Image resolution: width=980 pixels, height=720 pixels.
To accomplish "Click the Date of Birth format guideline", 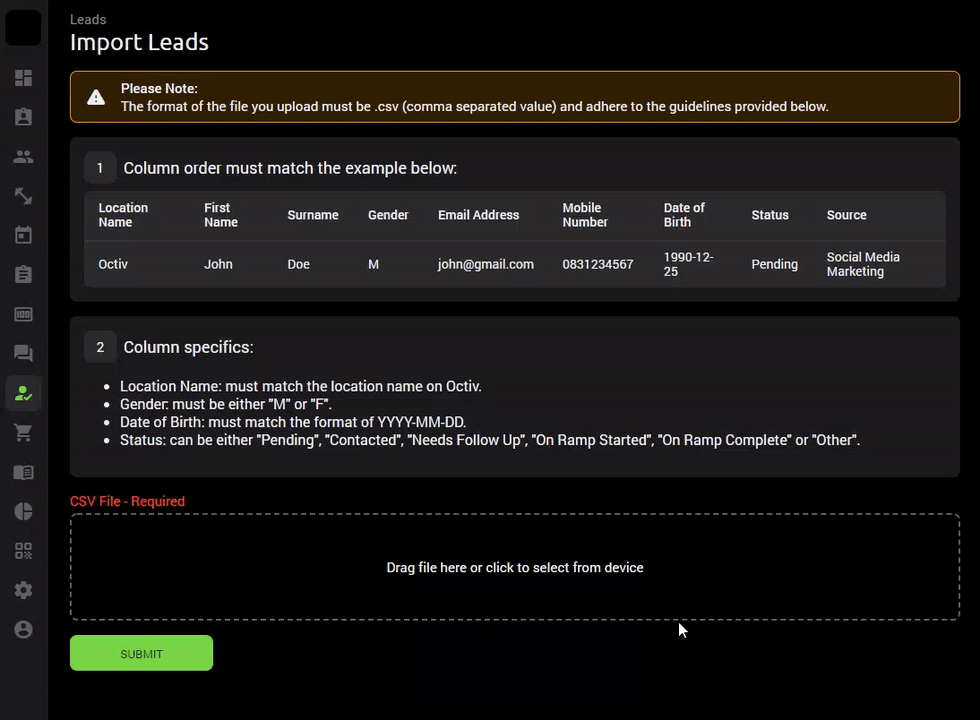I will tap(292, 422).
